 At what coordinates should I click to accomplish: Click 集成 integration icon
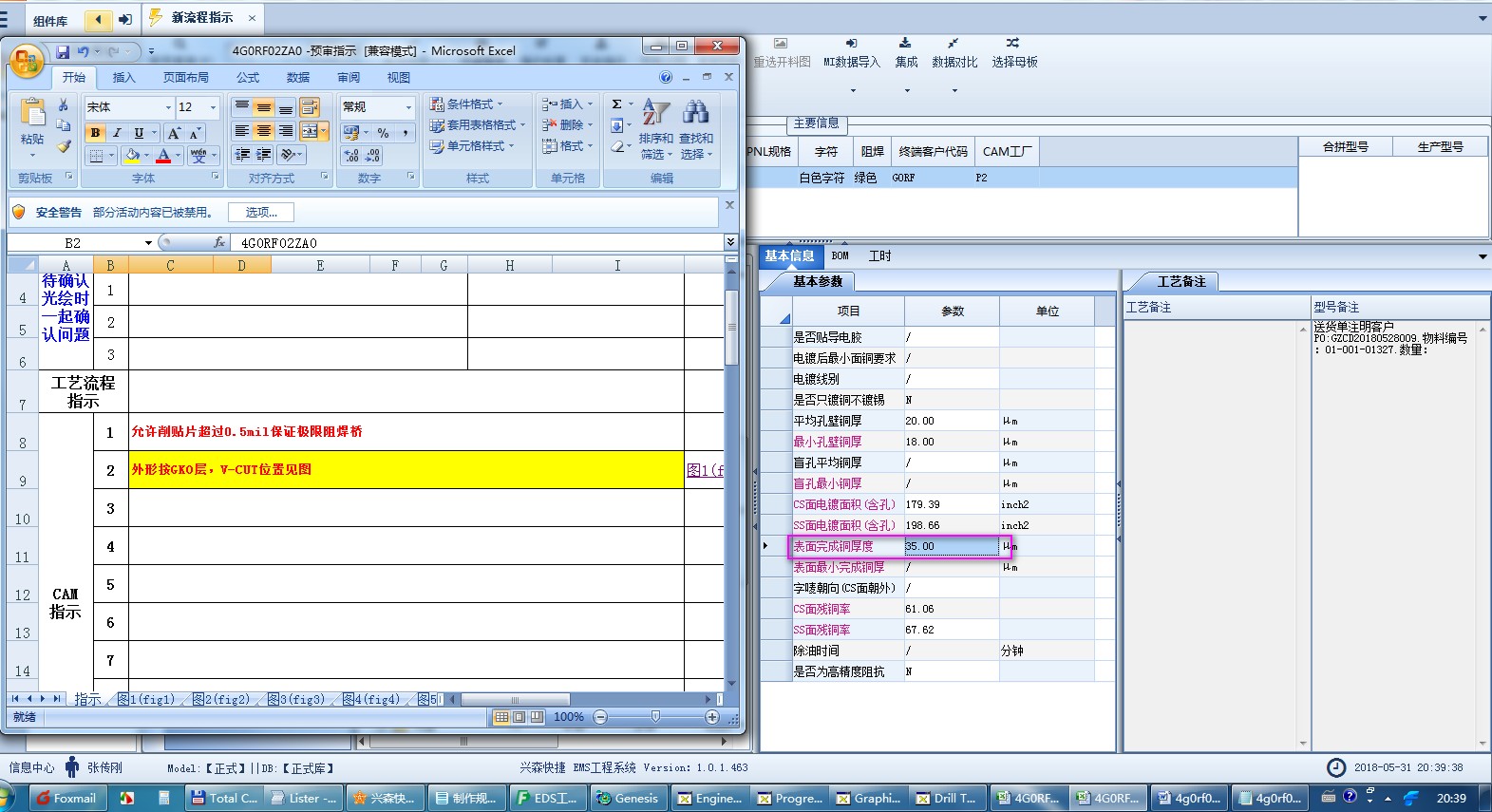905,44
